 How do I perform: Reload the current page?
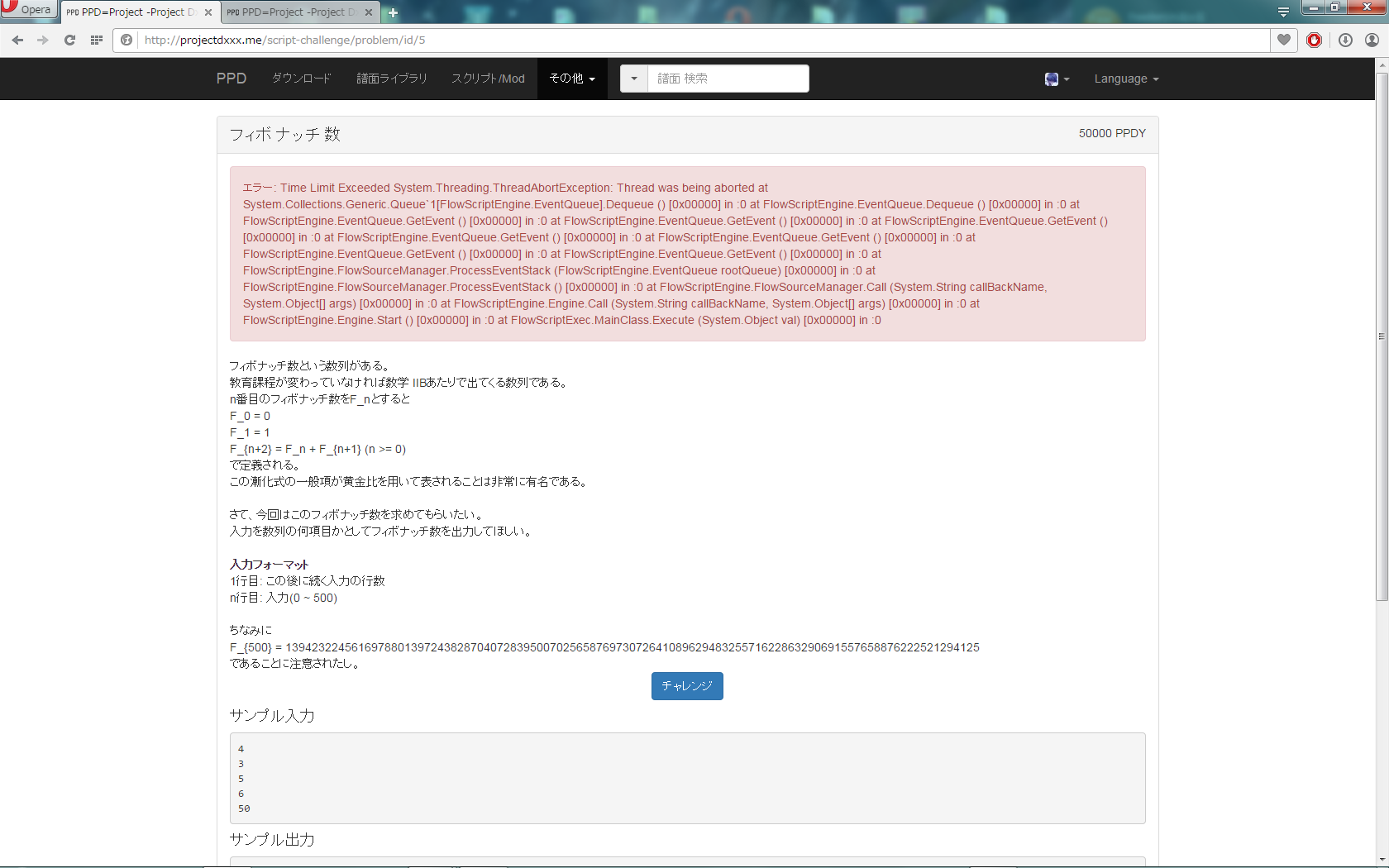click(x=70, y=40)
